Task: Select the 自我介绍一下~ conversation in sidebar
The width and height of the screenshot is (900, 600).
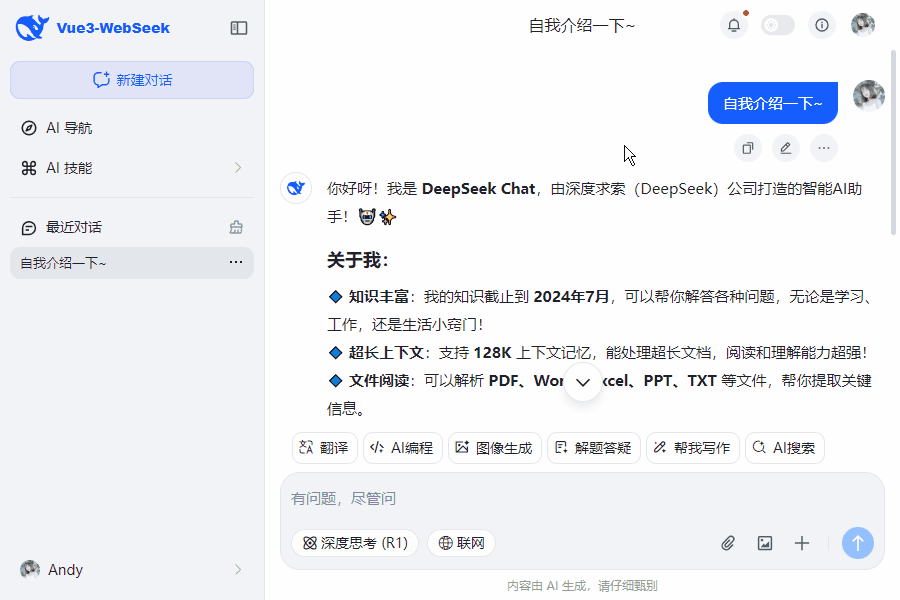Action: point(132,263)
